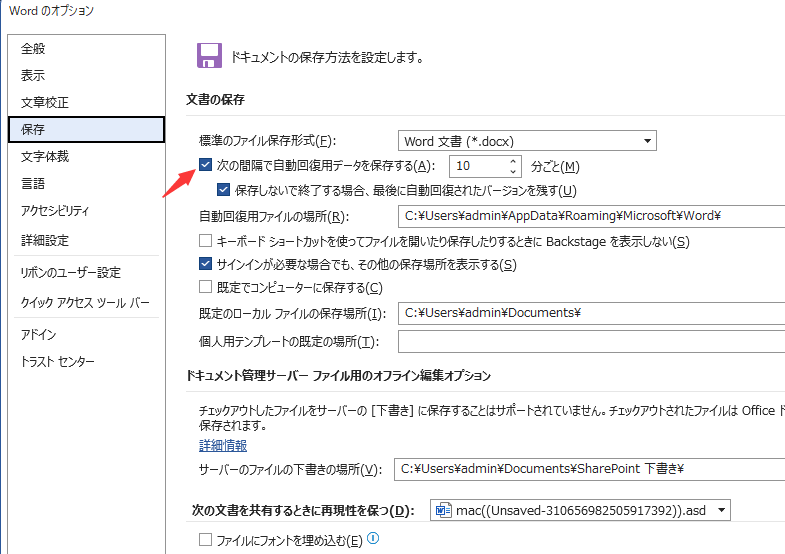Image resolution: width=785 pixels, height=554 pixels.
Task: Select the 保存 category
Action: tap(87, 130)
